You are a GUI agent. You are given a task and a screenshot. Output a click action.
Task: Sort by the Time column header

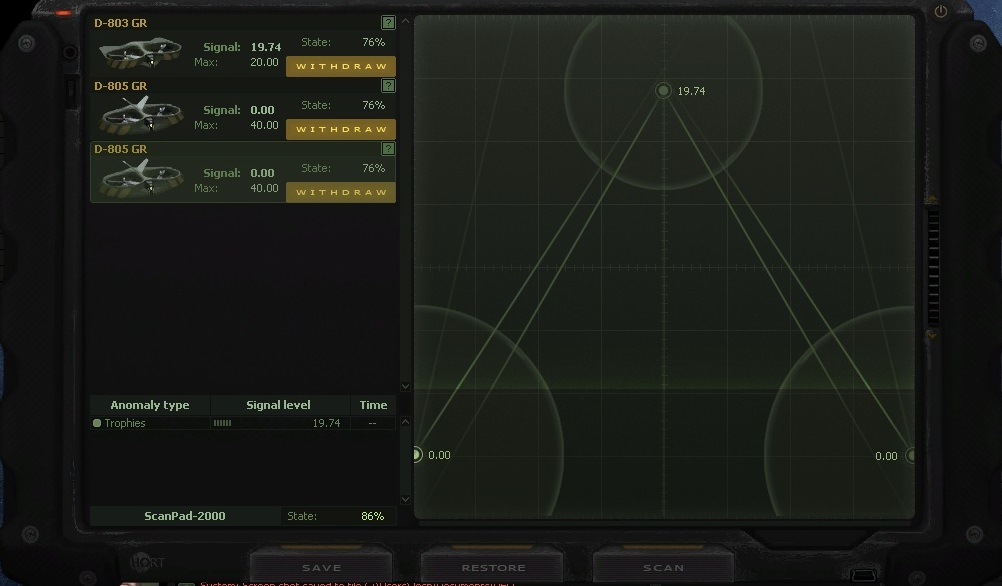click(373, 405)
